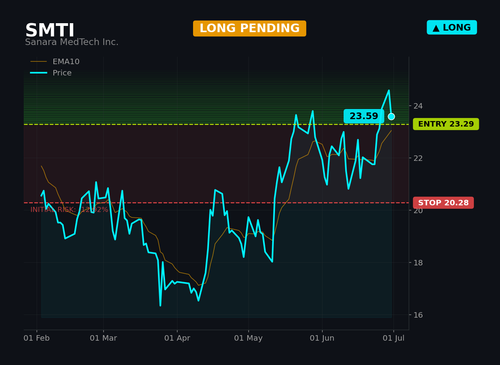Click the current price marker dot
The image size is (500, 365).
[391, 116]
